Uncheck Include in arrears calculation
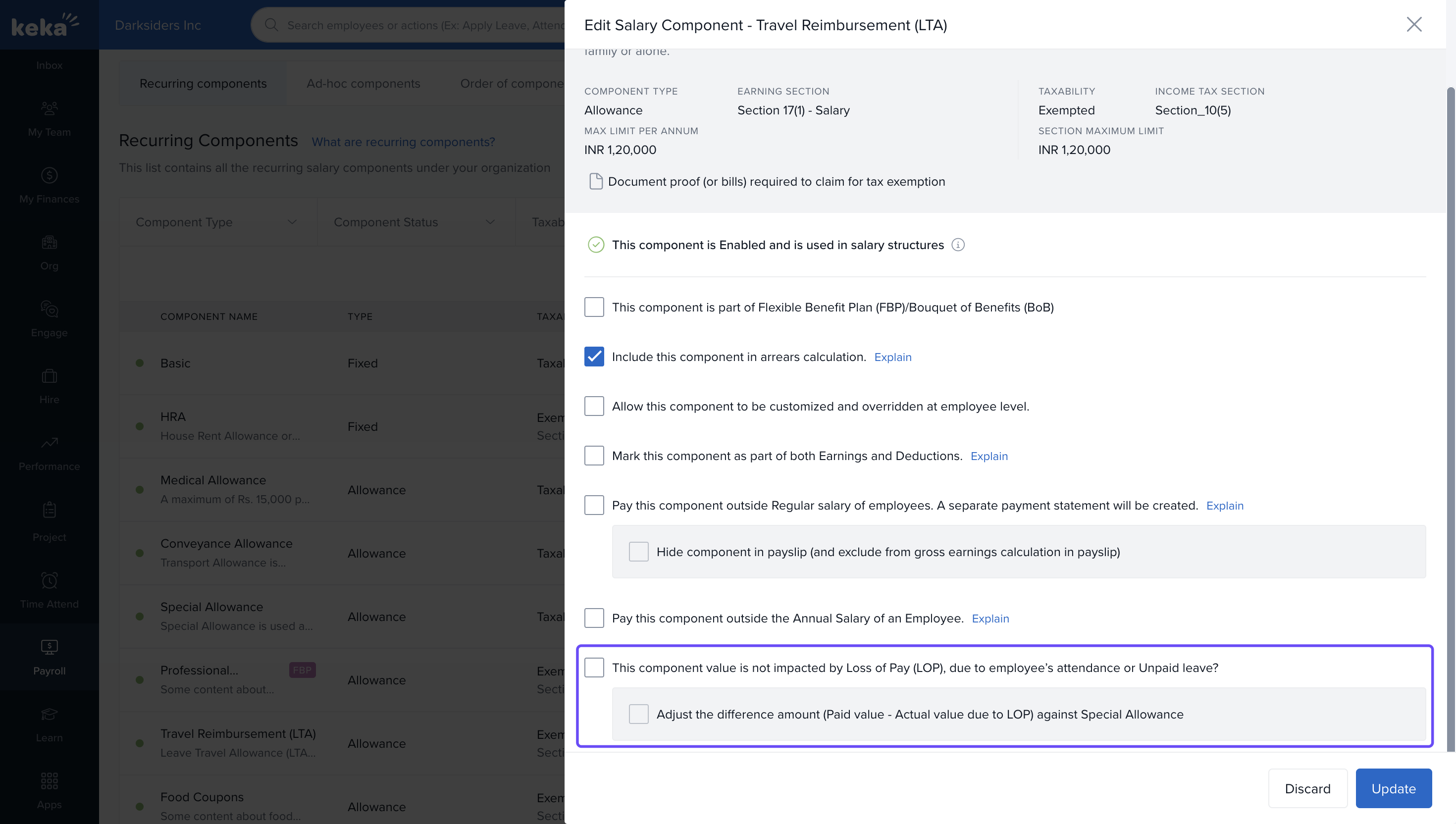The width and height of the screenshot is (1456, 824). point(594,357)
